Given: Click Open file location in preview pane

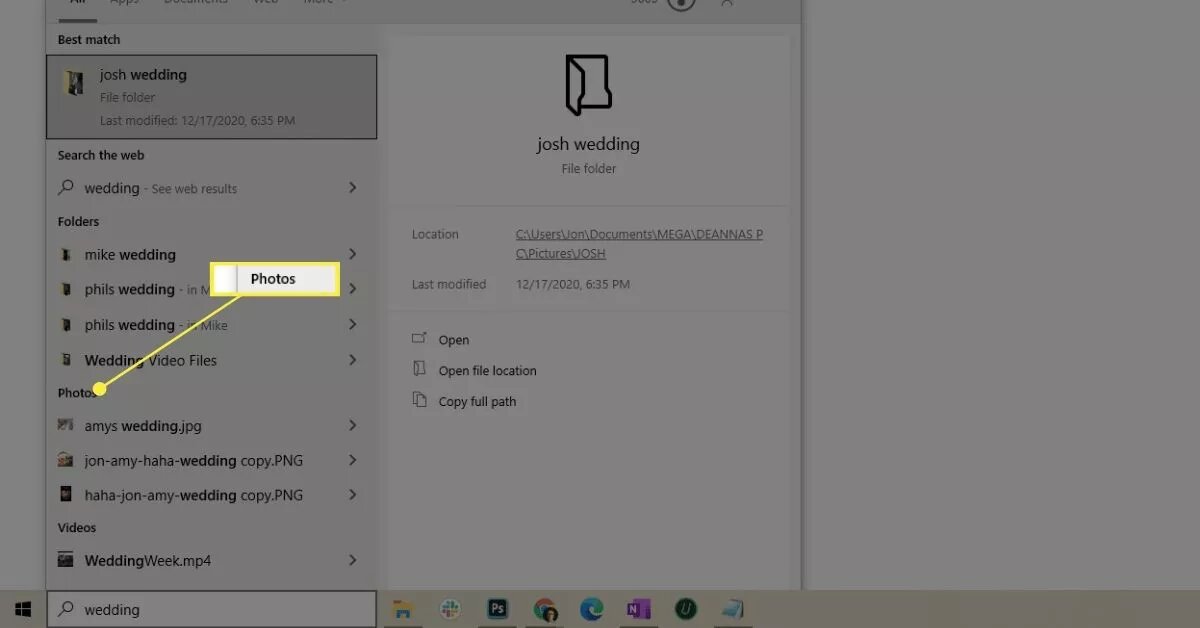Looking at the screenshot, I should click(488, 370).
